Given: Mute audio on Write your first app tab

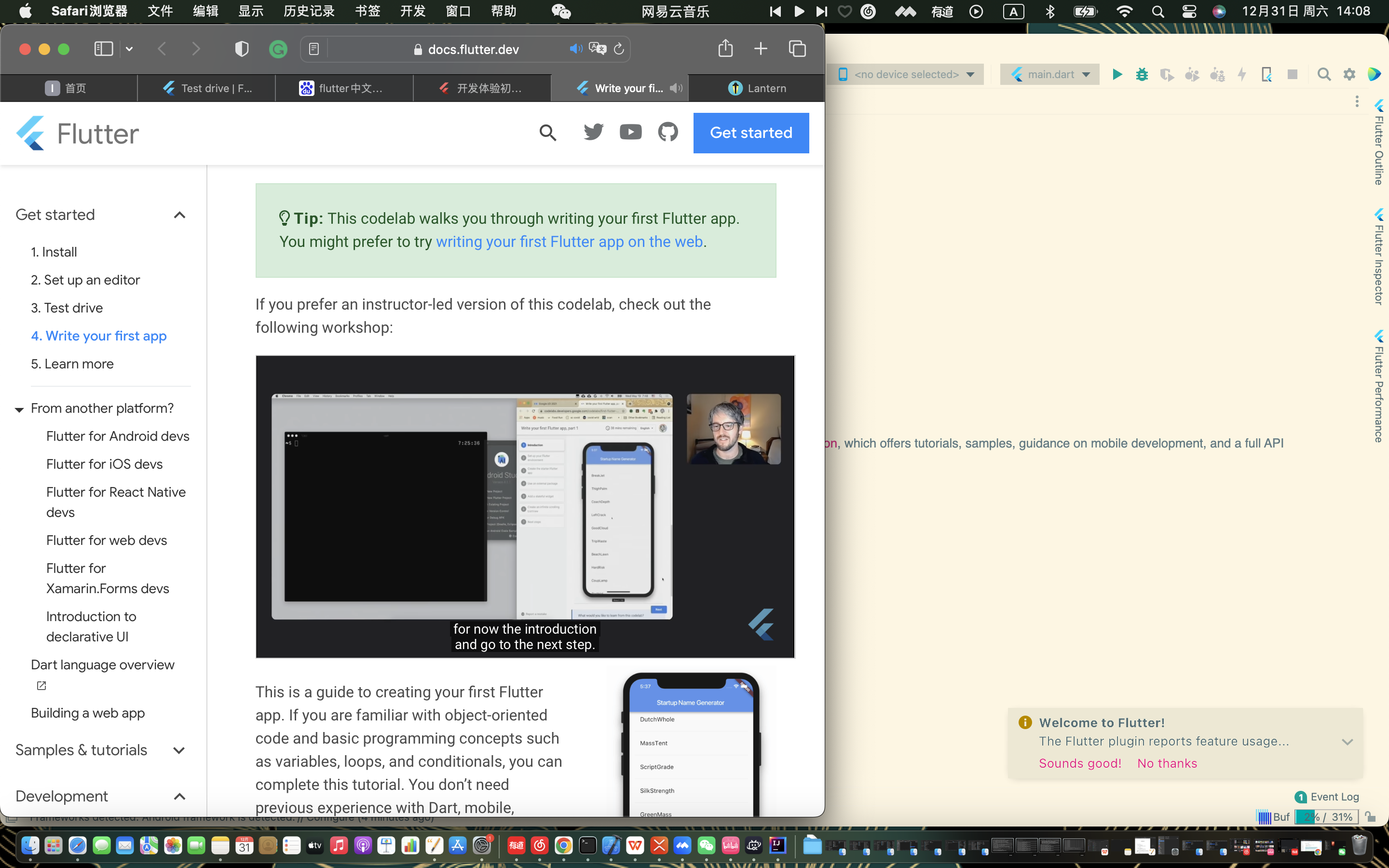Looking at the screenshot, I should (x=676, y=88).
